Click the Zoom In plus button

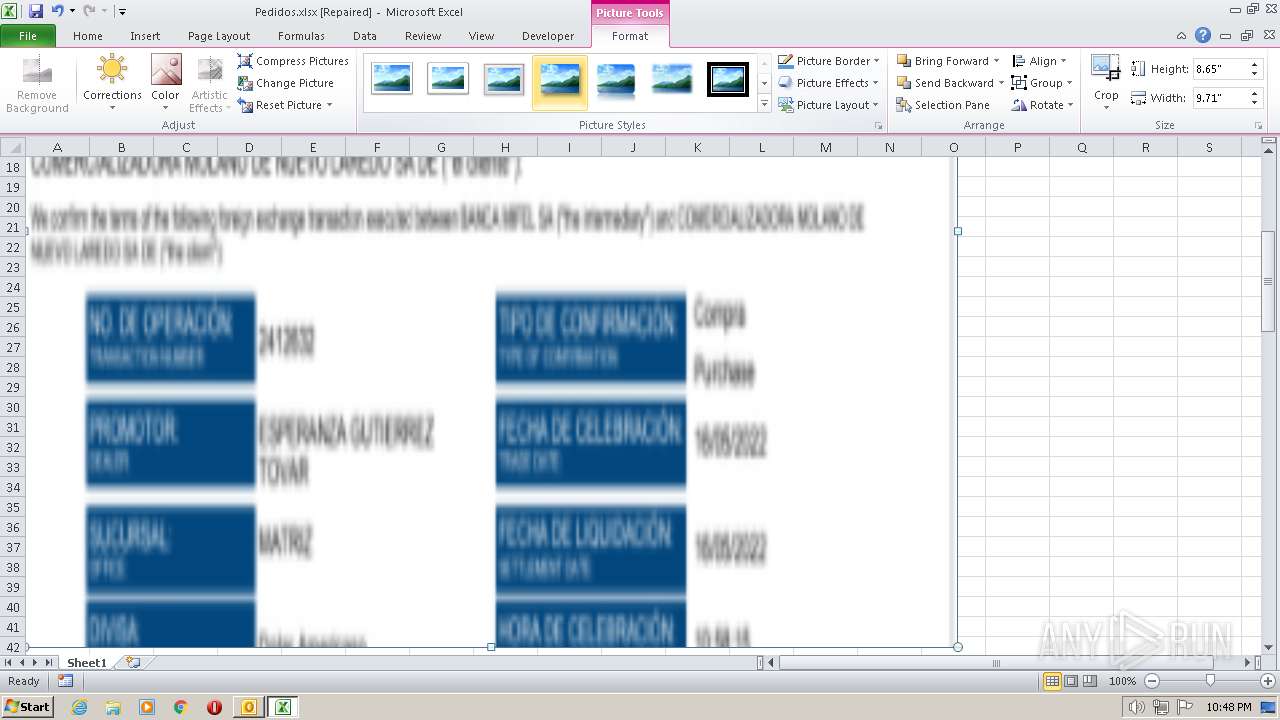1268,681
